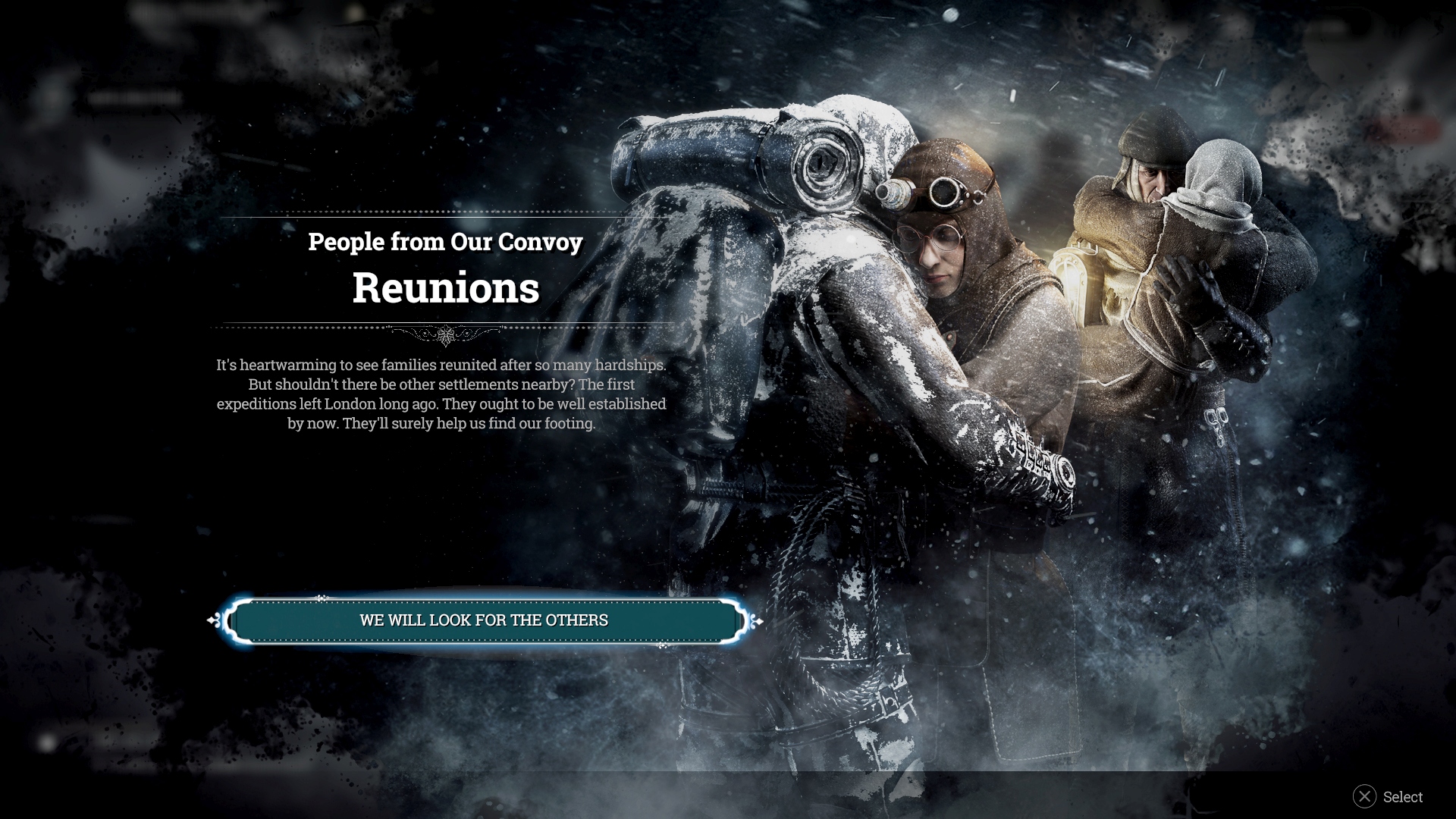Screen dimensions: 1456x819
Task: Click the text line starting "But shouldn't there be"
Action: coord(441,384)
